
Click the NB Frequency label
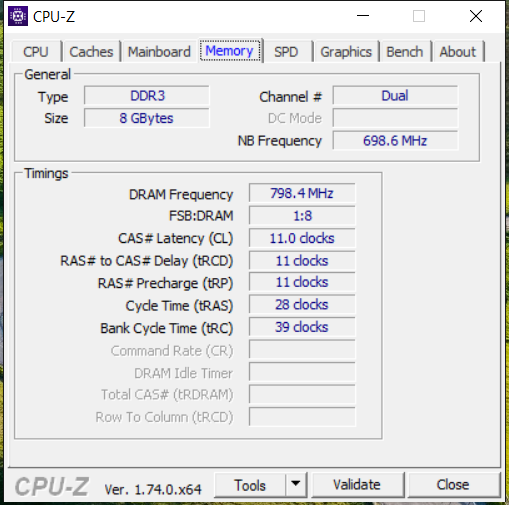(x=280, y=141)
